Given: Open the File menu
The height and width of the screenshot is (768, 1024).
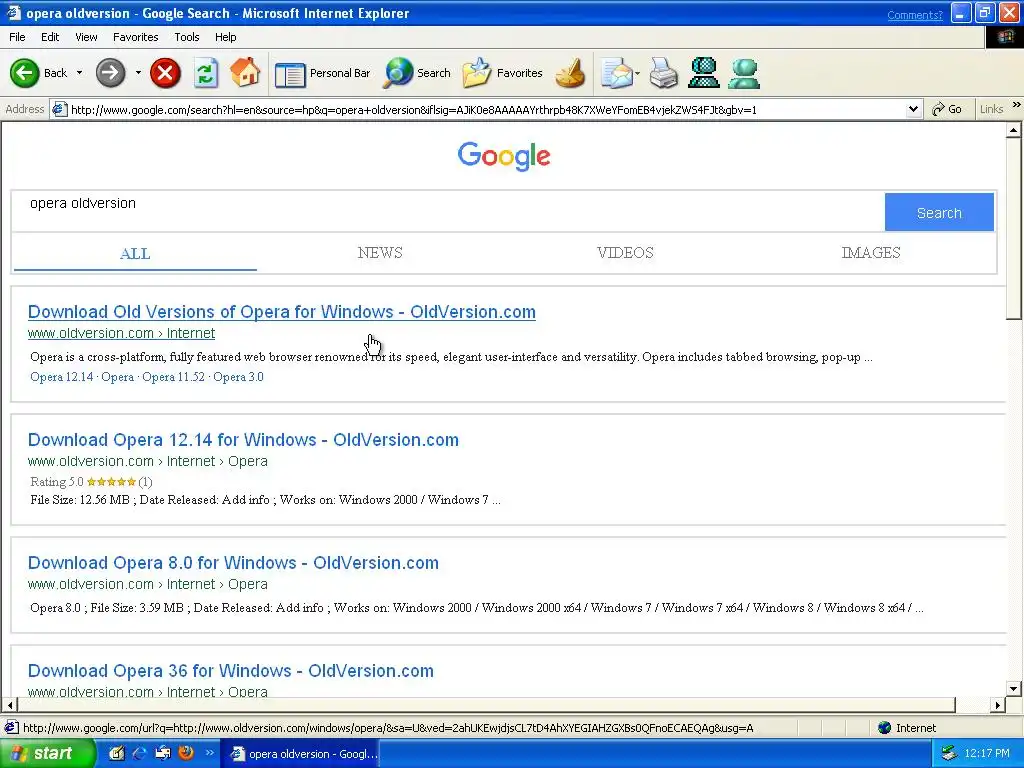Looking at the screenshot, I should [x=17, y=37].
